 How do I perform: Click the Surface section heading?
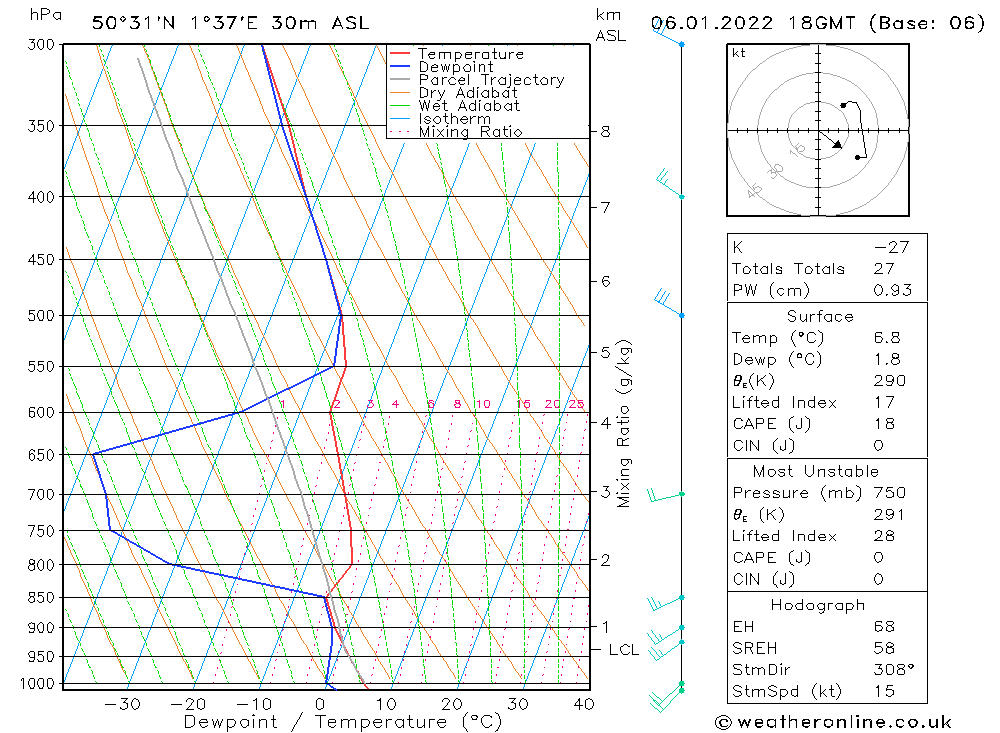tap(820, 316)
